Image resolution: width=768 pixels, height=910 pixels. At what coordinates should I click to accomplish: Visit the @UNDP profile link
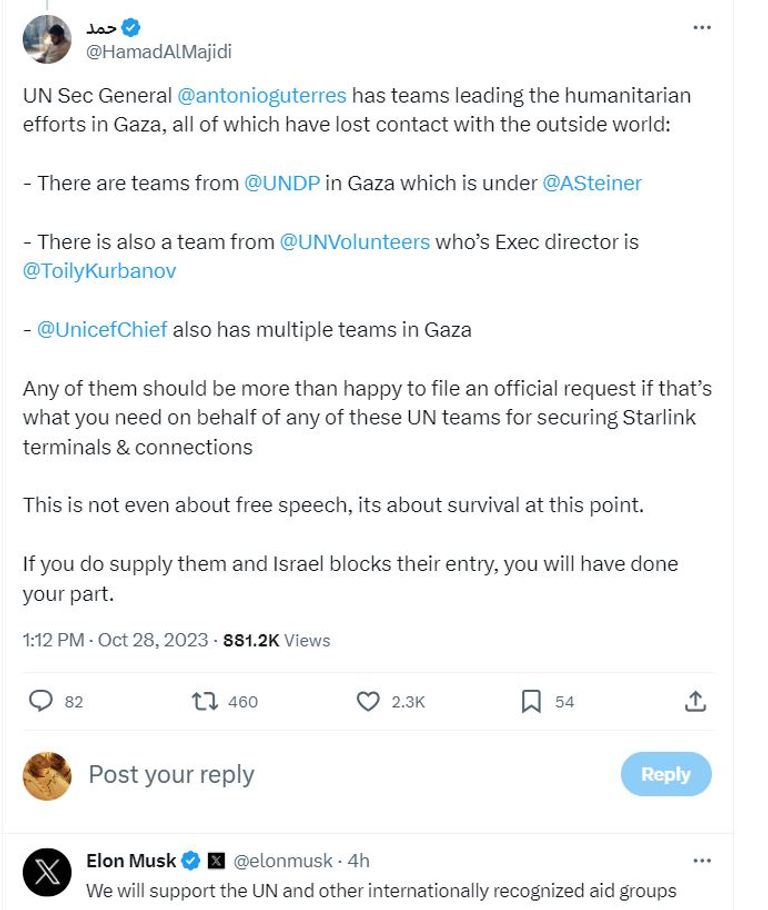(x=281, y=183)
